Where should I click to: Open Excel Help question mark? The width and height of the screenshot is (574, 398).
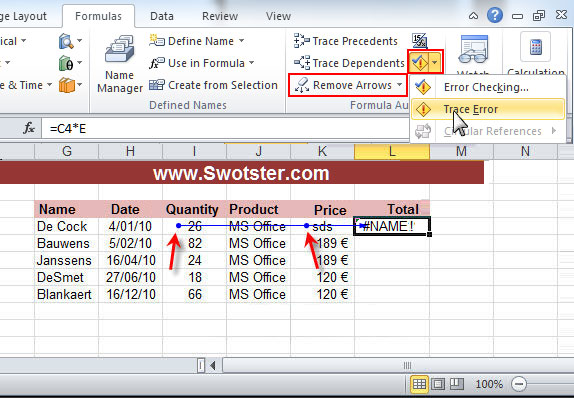pyautogui.click(x=495, y=15)
